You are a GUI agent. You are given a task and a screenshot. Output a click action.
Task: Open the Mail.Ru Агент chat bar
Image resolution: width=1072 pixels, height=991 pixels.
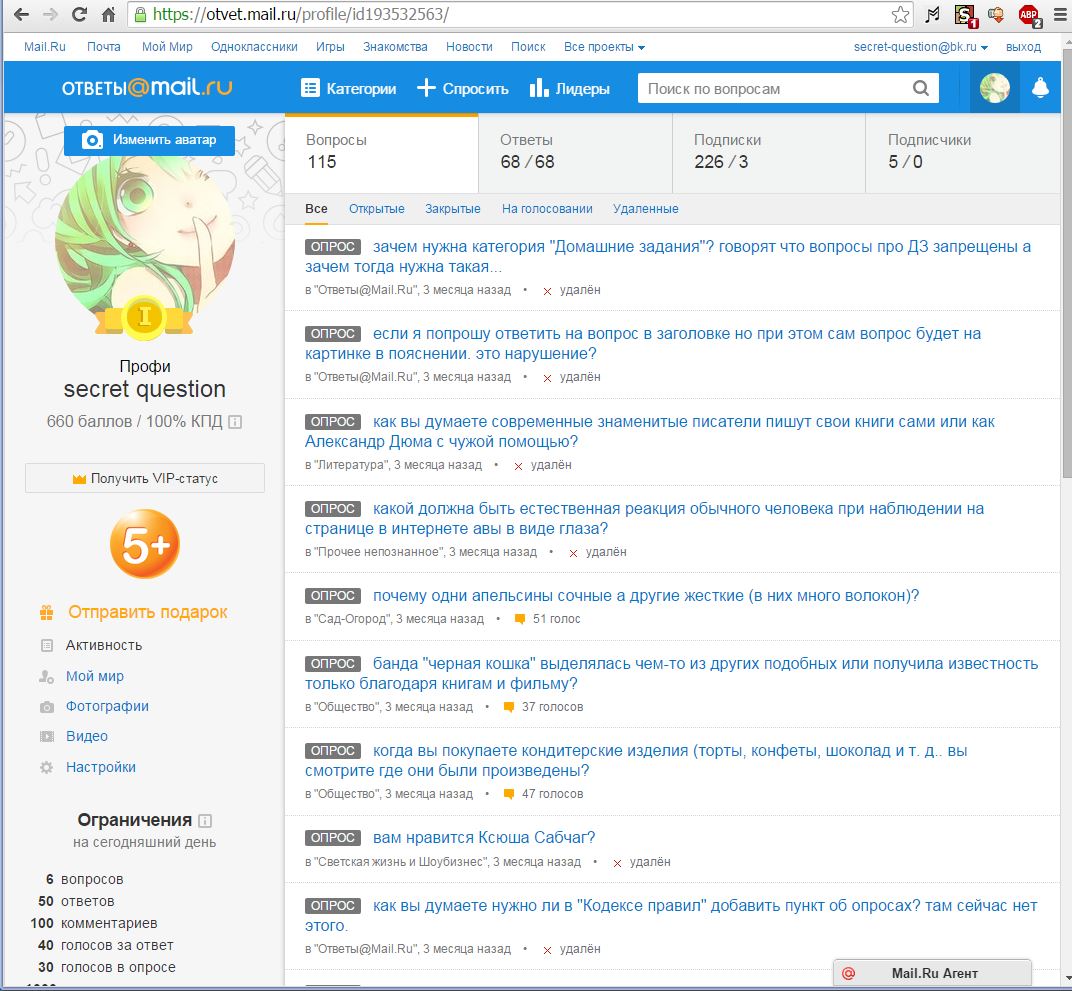click(x=932, y=973)
